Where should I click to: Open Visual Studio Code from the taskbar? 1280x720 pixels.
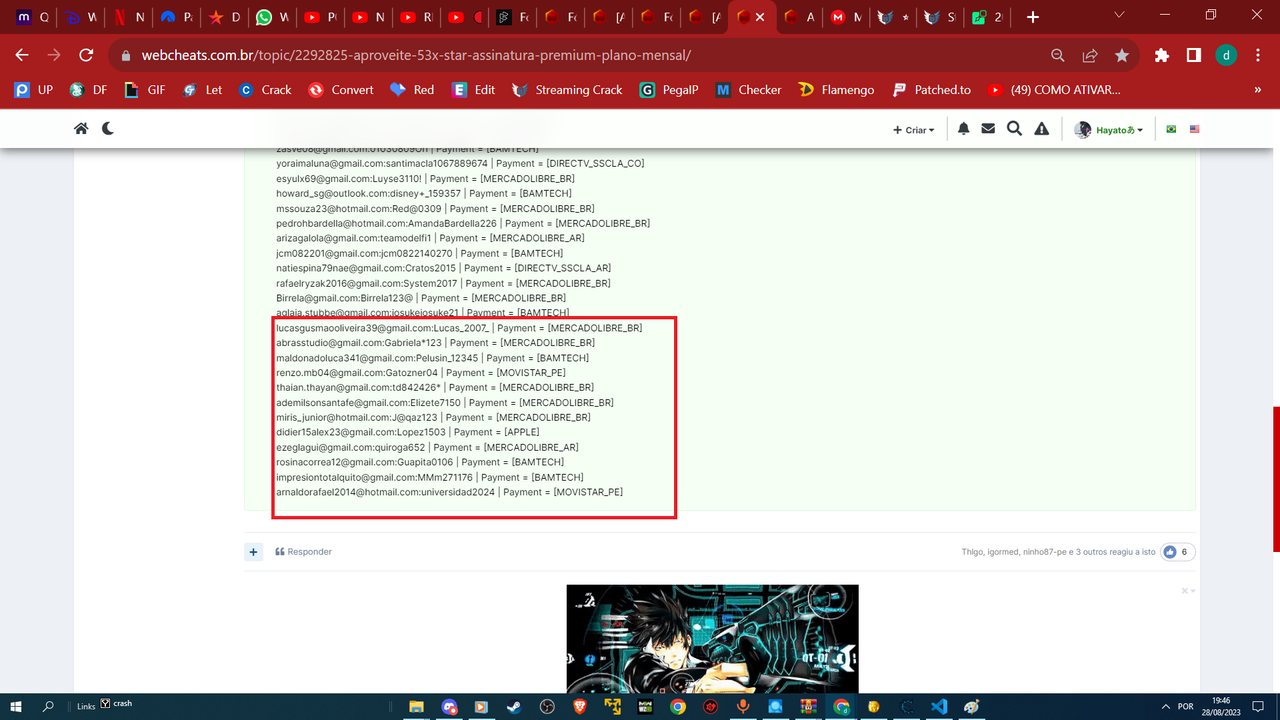click(938, 706)
